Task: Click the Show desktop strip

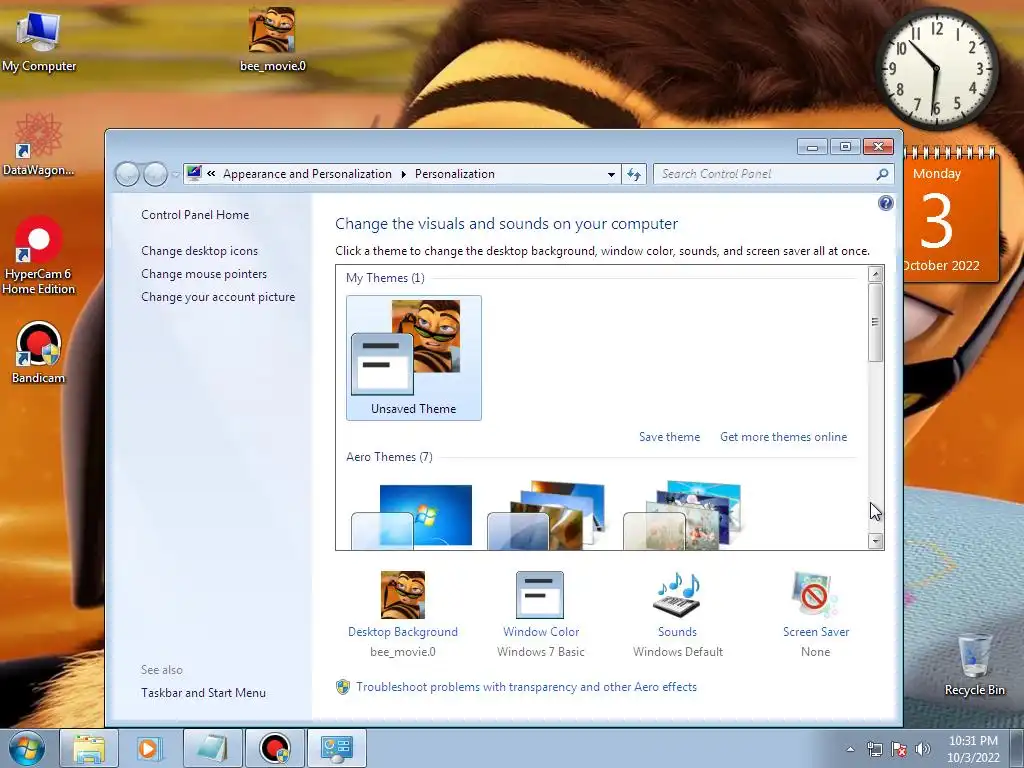Action: pos(1017,748)
